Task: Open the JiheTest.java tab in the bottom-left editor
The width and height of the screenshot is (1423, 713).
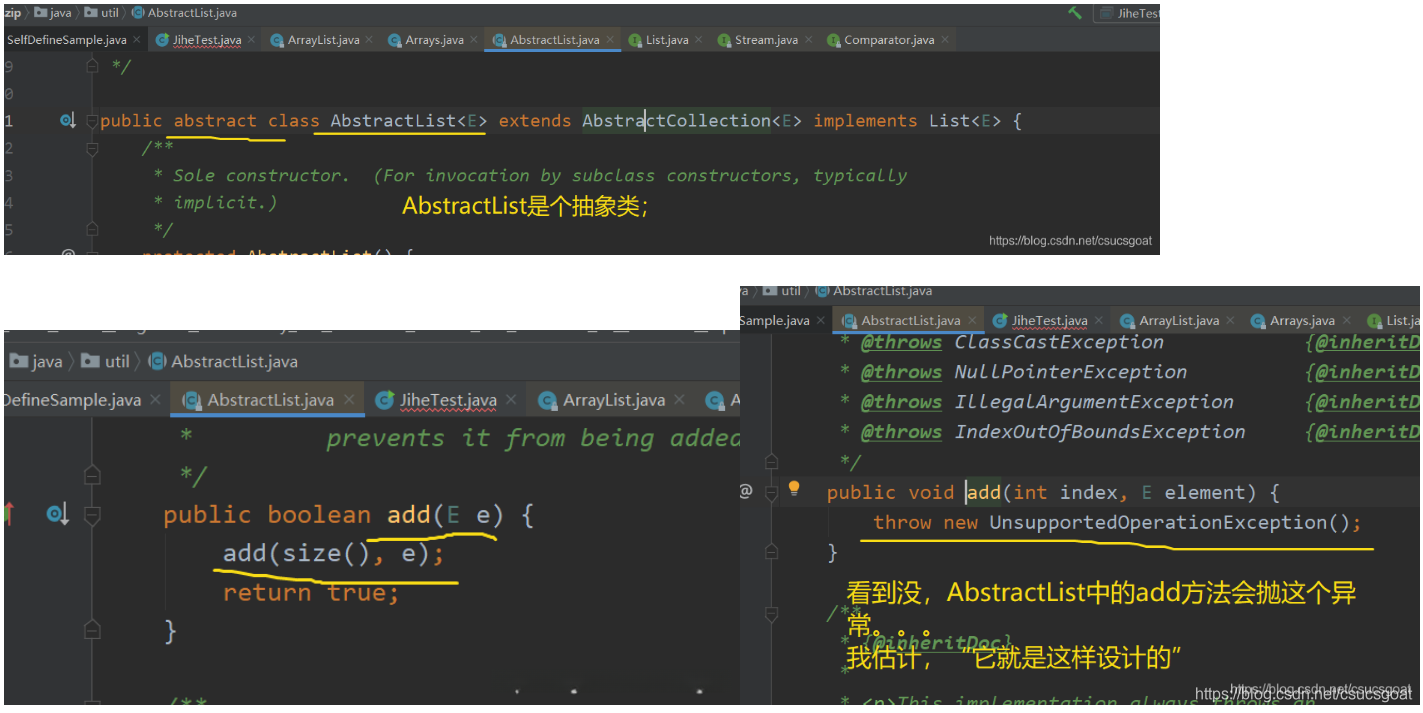Action: pos(447,400)
